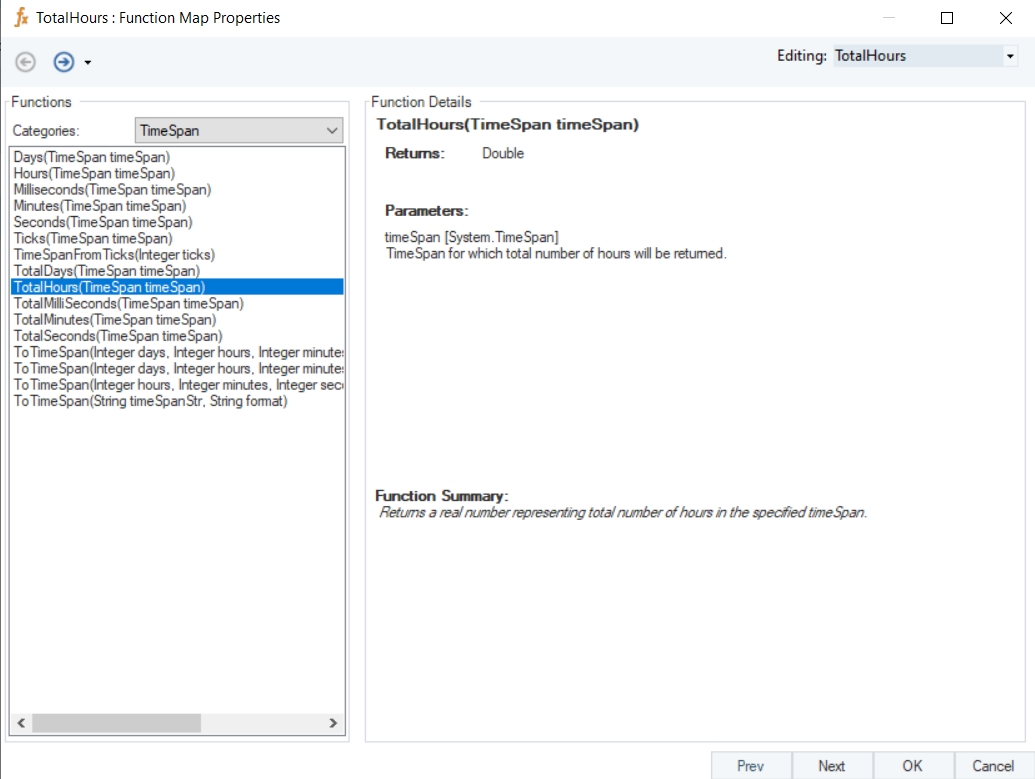Select TimeSpanFromTicks(Integer ticks) item
1035x779 pixels.
[x=114, y=255]
